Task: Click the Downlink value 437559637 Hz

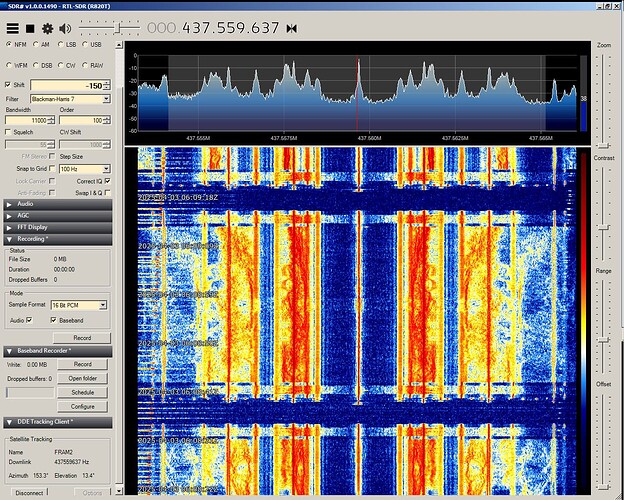Action: click(72, 462)
